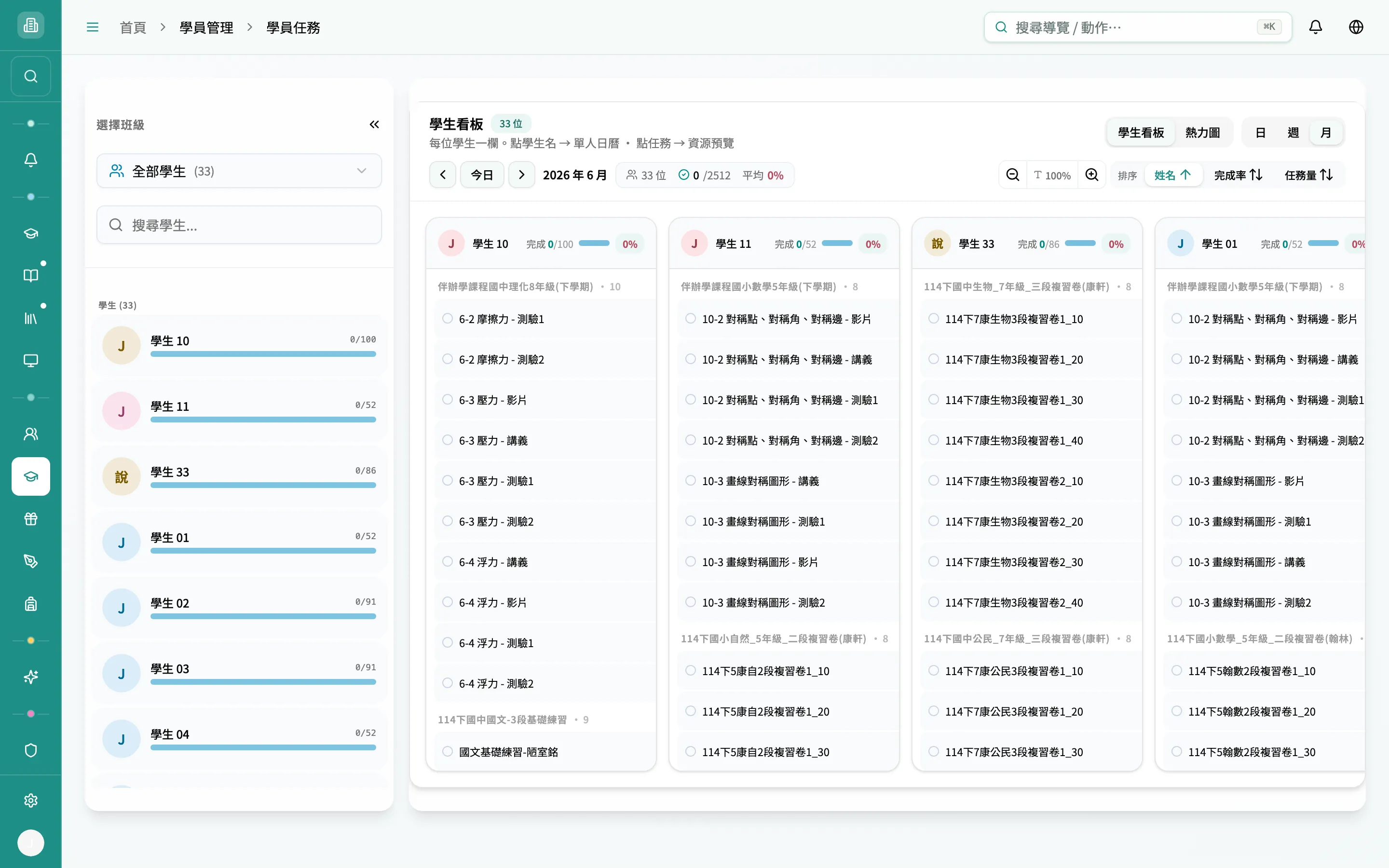This screenshot has width=1389, height=868.
Task: Click the upper graduation cap sidebar icon
Action: point(30,233)
